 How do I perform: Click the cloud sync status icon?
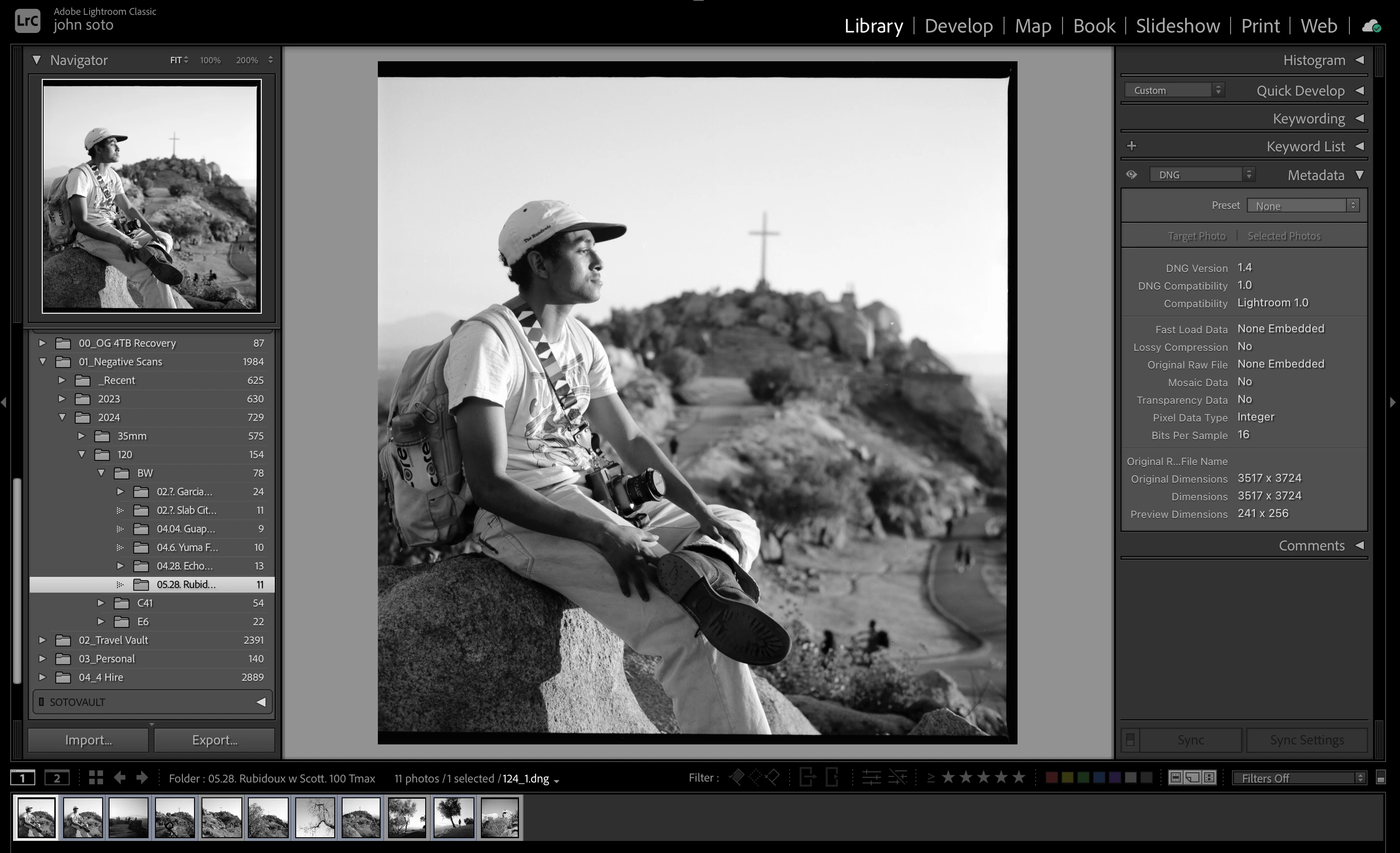coord(1372,26)
